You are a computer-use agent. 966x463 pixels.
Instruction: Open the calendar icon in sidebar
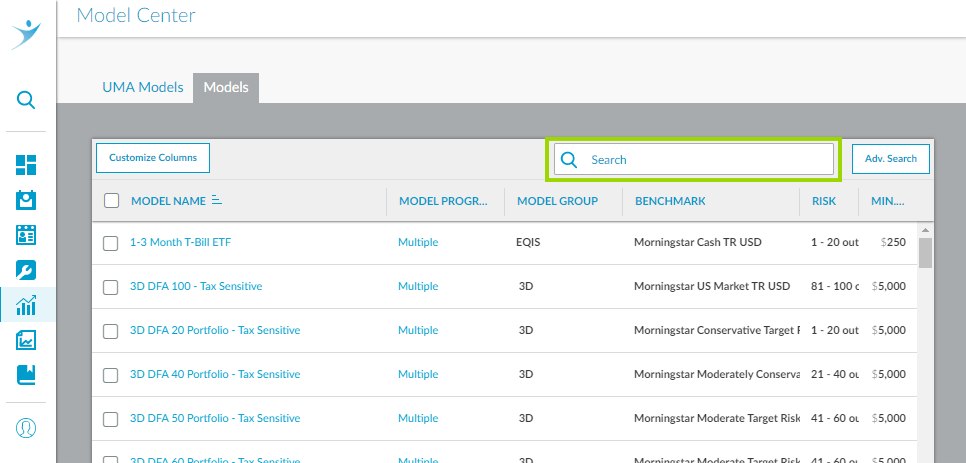point(27,200)
